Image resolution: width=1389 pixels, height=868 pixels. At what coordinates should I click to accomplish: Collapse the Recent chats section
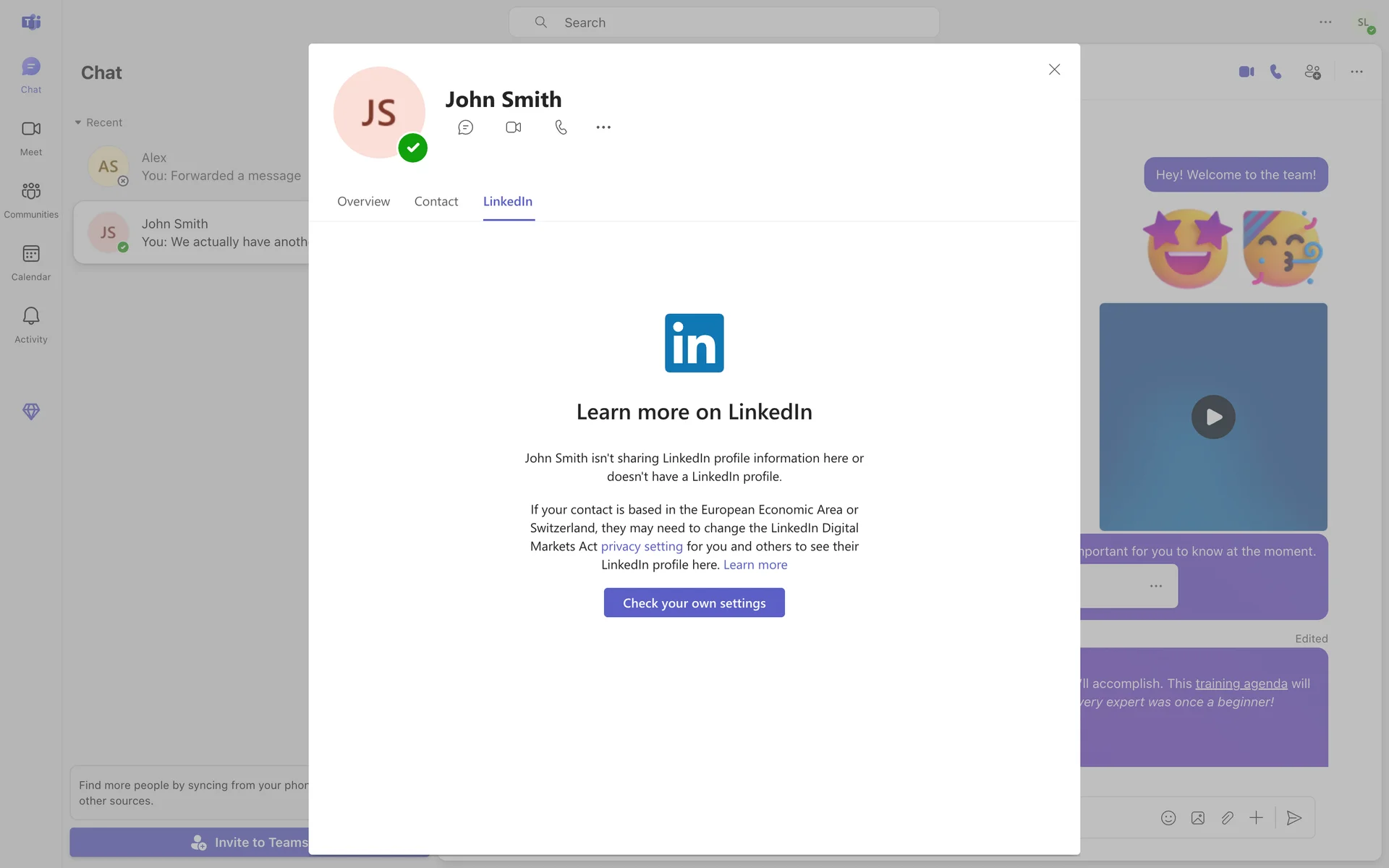pyautogui.click(x=78, y=122)
